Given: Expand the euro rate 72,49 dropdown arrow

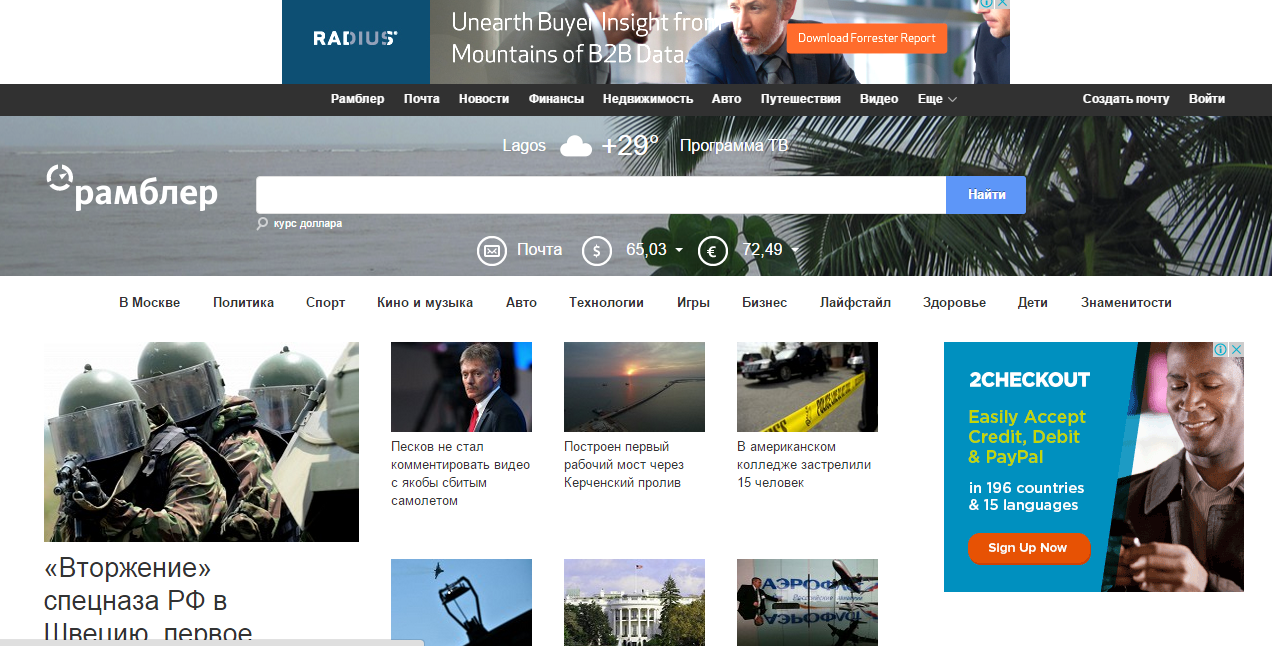Looking at the screenshot, I should (795, 250).
